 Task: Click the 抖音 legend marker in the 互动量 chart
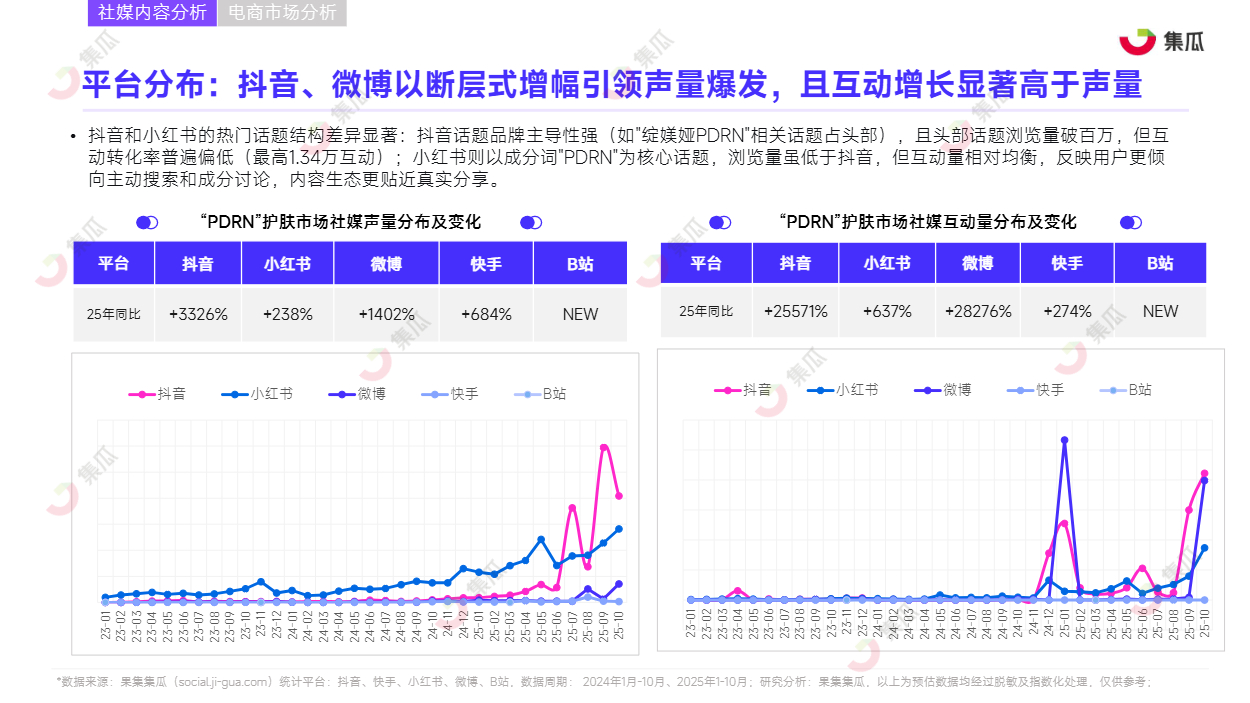(727, 390)
